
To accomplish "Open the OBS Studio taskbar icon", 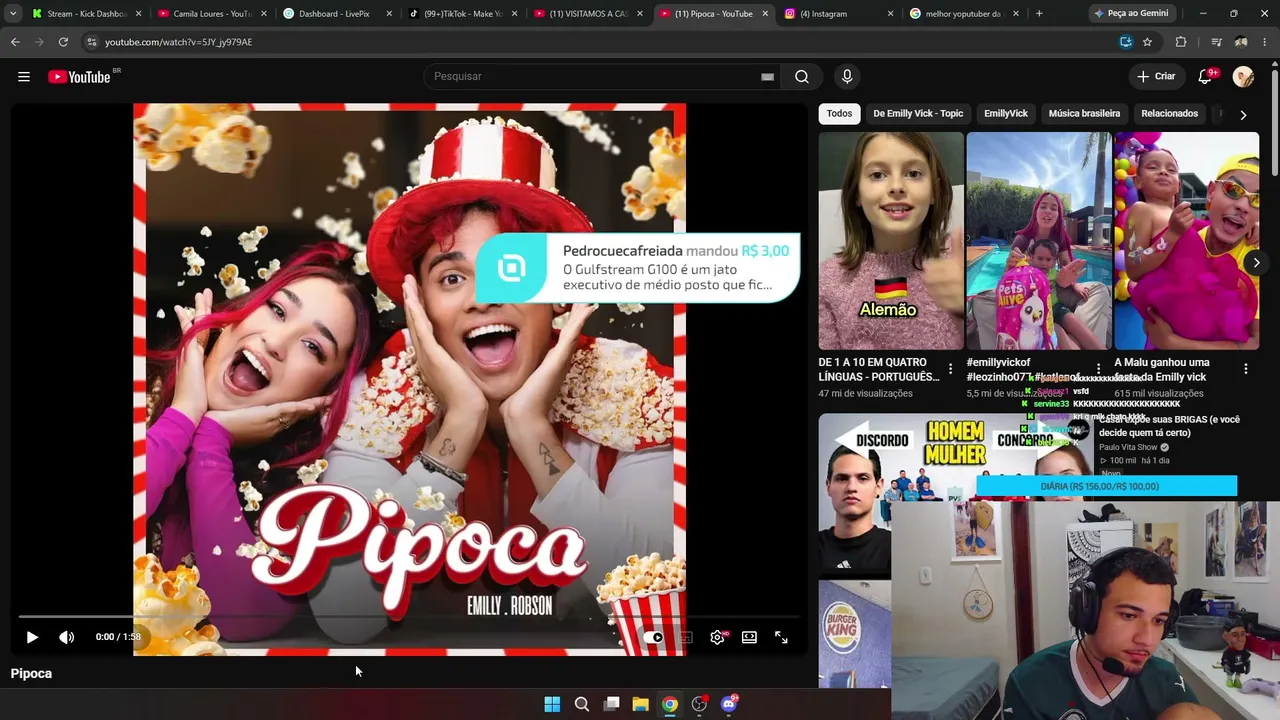I will [699, 704].
